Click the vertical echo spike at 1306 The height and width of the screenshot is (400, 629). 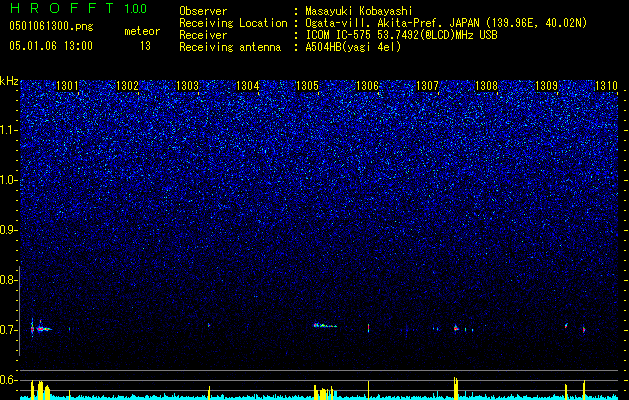pyautogui.click(x=368, y=328)
